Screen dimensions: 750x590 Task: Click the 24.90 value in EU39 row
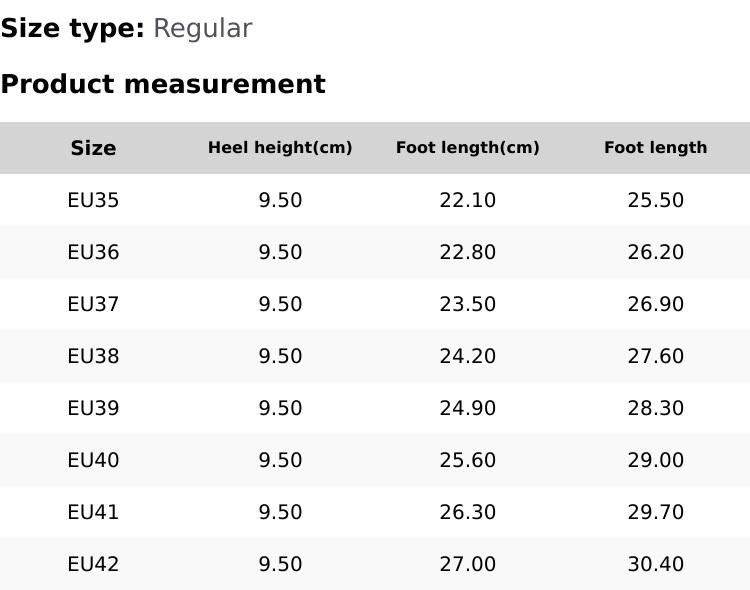click(x=467, y=408)
